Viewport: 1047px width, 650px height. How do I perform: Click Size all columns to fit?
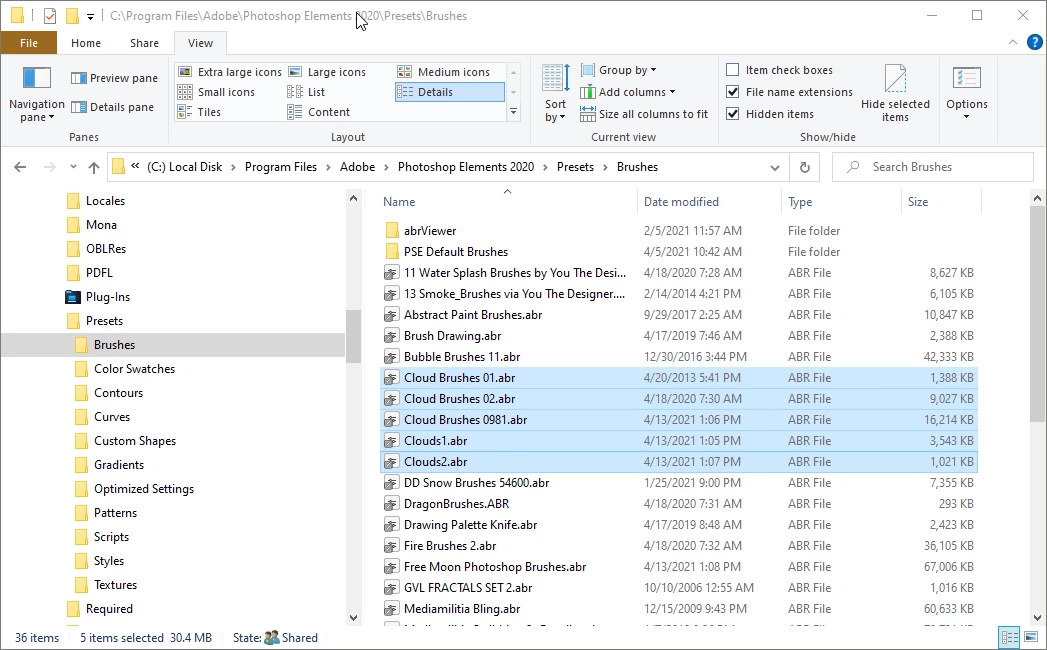pos(644,114)
